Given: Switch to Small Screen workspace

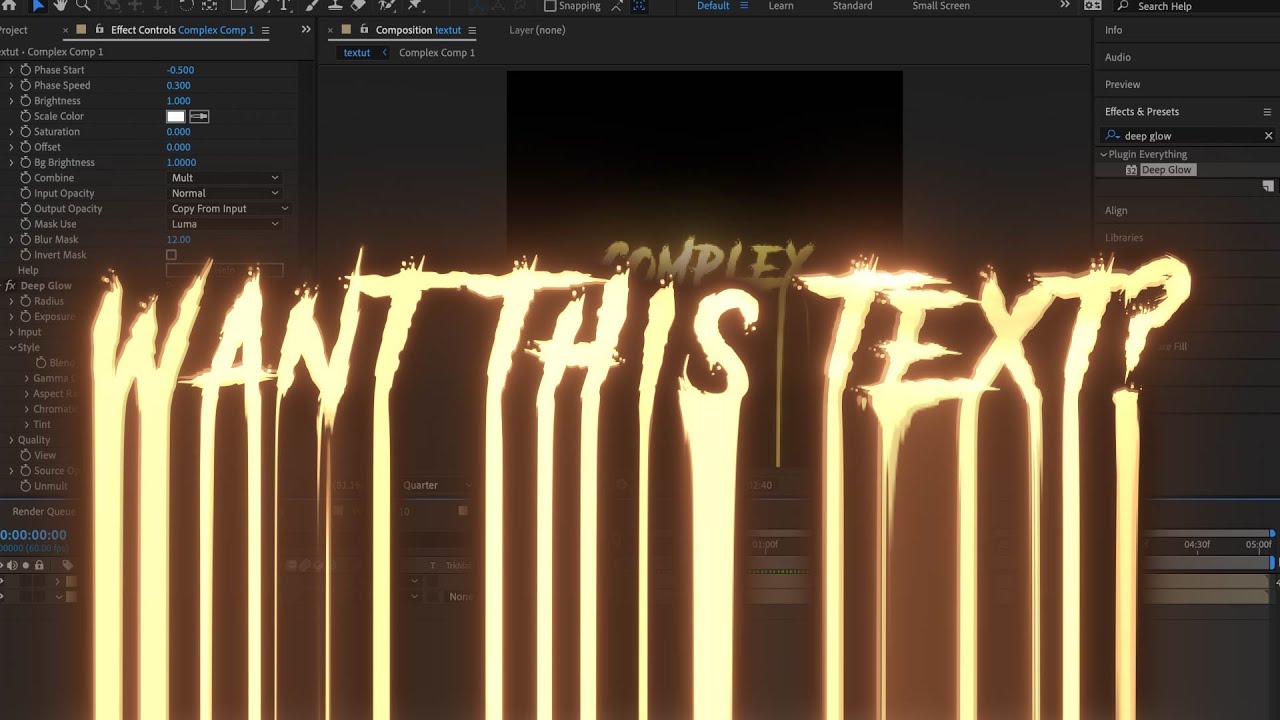Looking at the screenshot, I should [x=941, y=6].
